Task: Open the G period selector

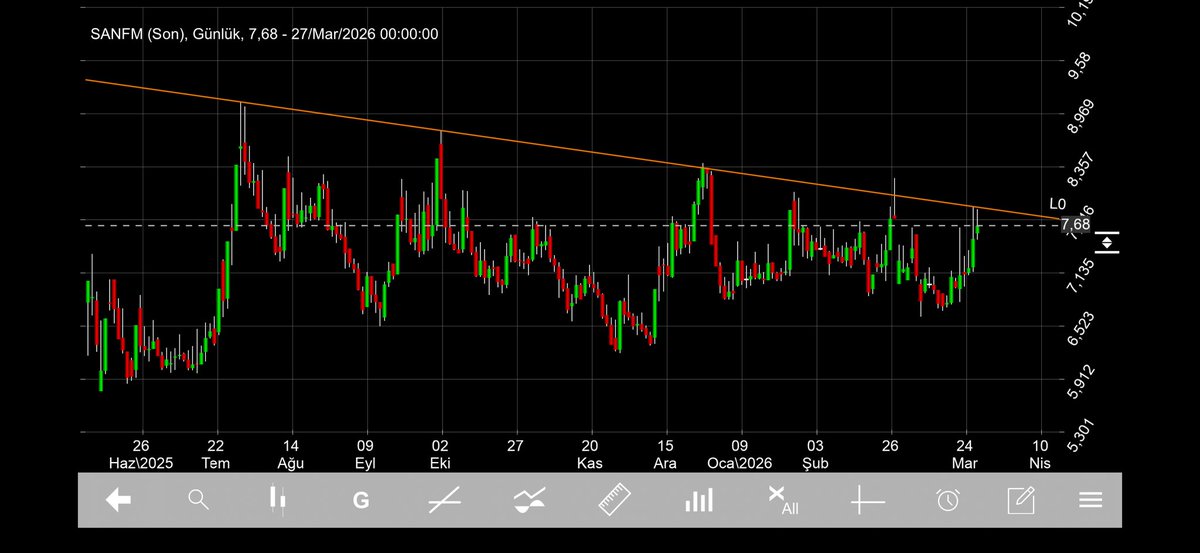Action: (361, 501)
